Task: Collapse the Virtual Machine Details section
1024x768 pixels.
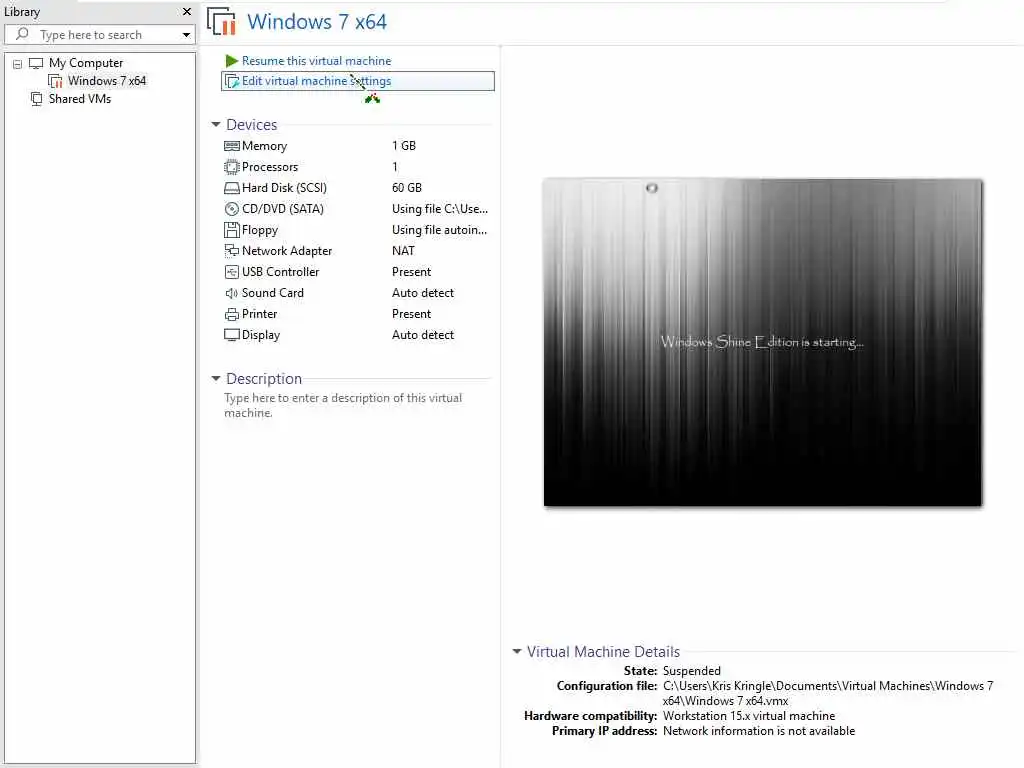Action: click(x=517, y=651)
